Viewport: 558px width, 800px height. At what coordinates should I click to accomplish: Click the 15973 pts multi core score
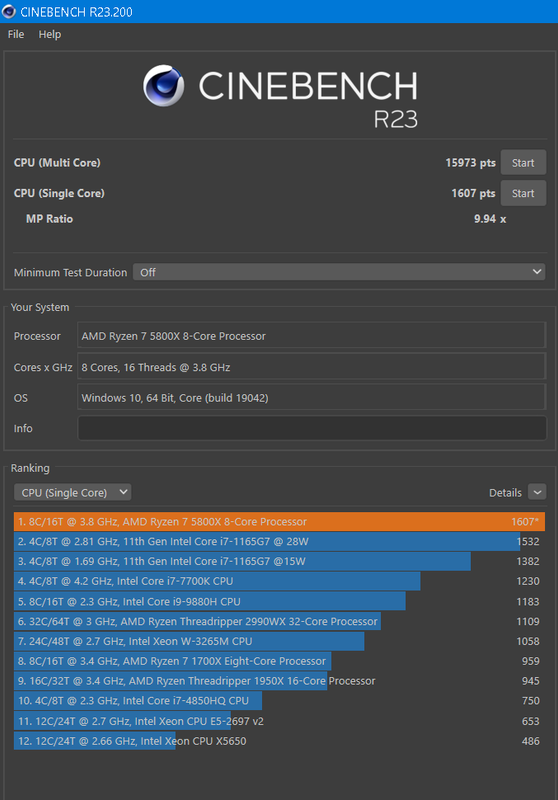click(x=470, y=163)
